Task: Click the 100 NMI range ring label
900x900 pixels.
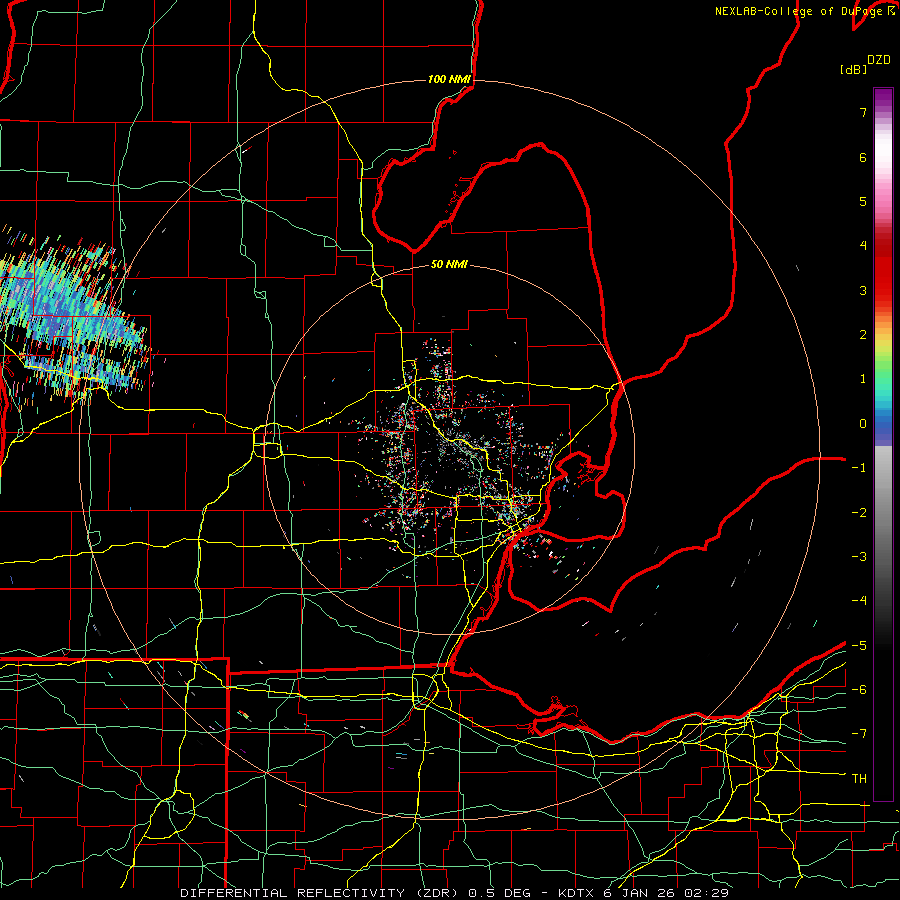Action: [449, 79]
